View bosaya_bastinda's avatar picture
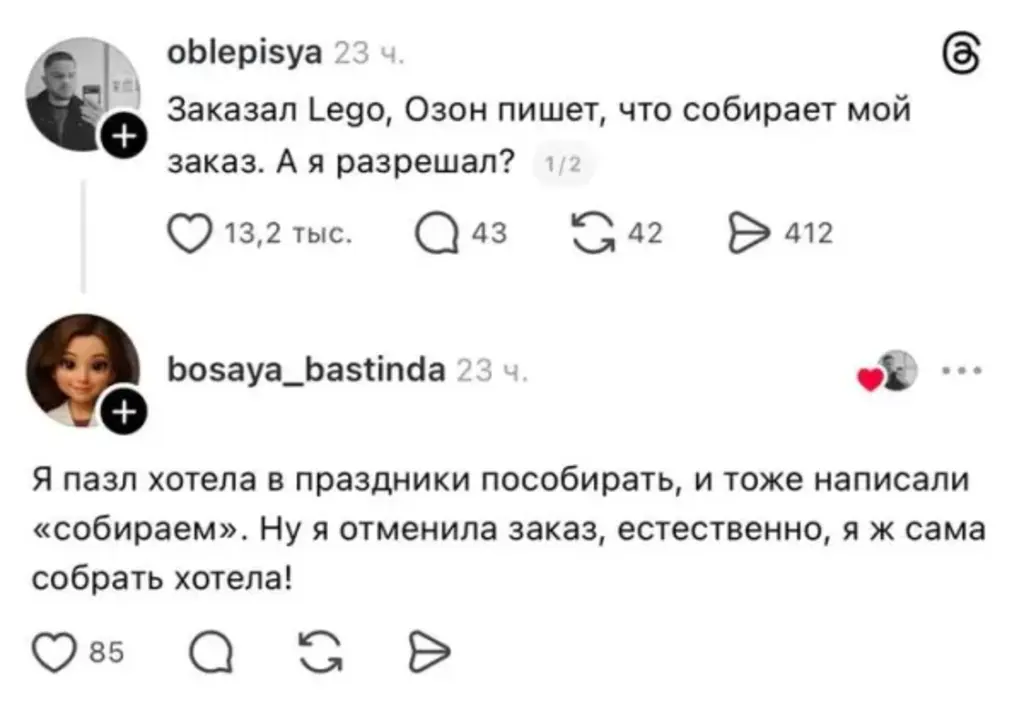Viewport: 1024px width, 710px height. [83, 370]
